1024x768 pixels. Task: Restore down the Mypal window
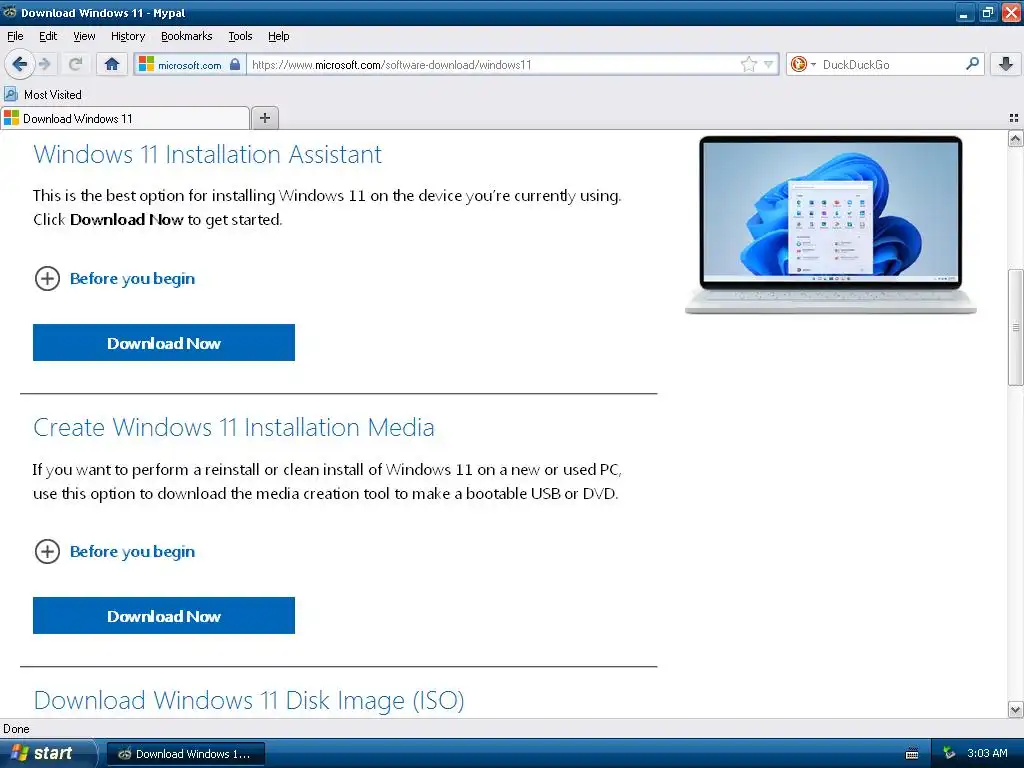(x=987, y=12)
